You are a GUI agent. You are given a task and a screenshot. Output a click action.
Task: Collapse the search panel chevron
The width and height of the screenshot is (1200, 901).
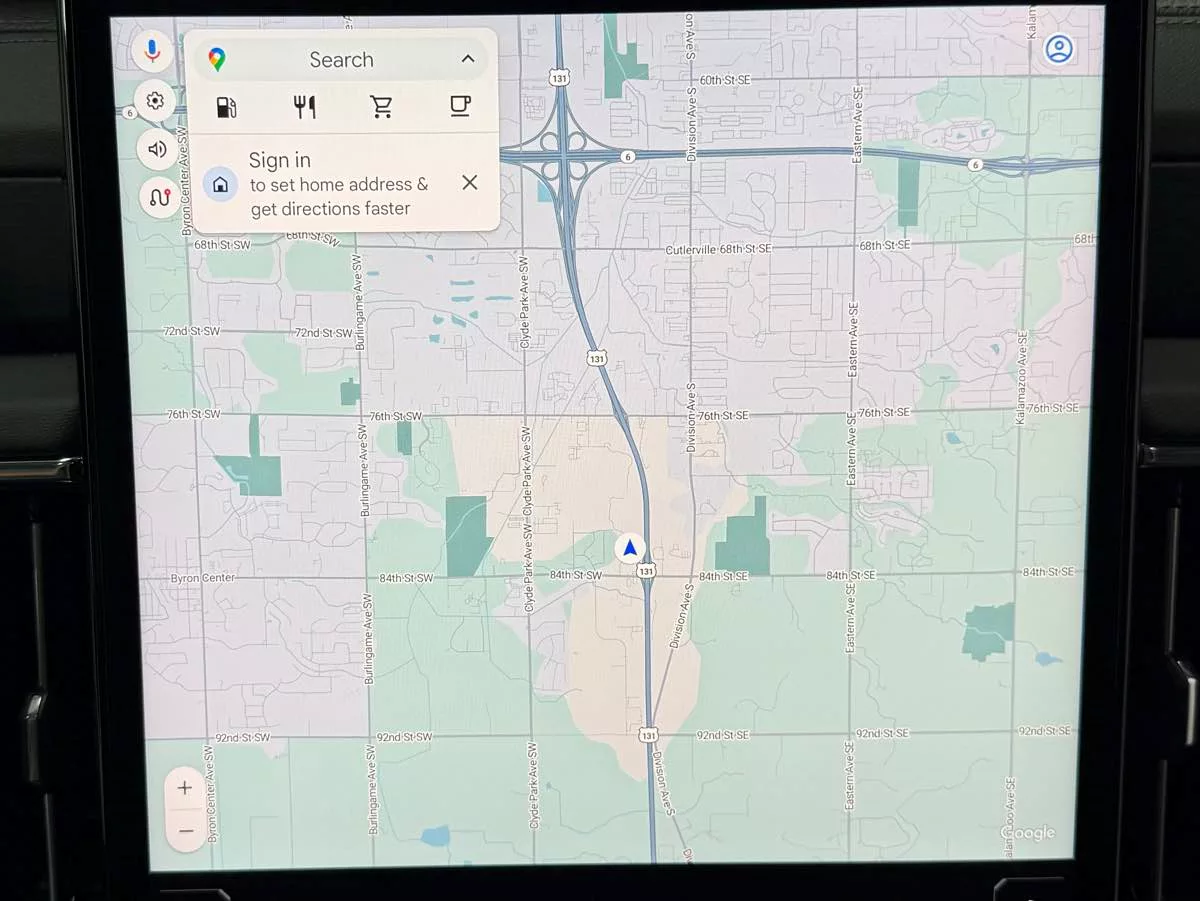(x=467, y=59)
